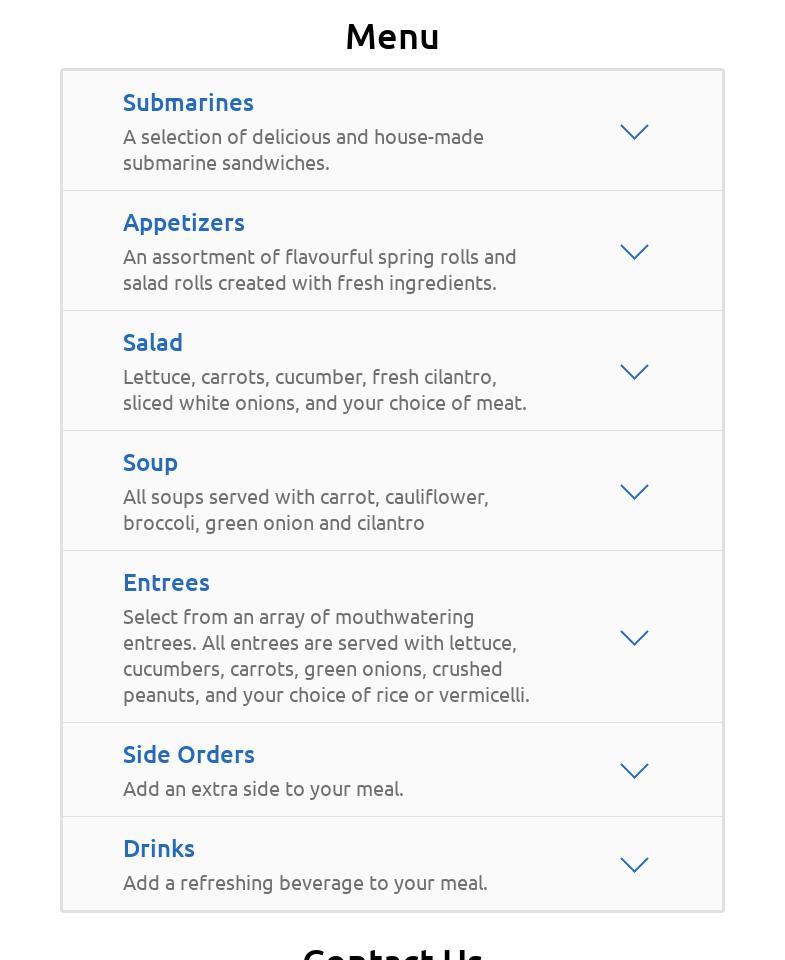
Task: Click the refreshing beverage description
Action: pyautogui.click(x=305, y=882)
